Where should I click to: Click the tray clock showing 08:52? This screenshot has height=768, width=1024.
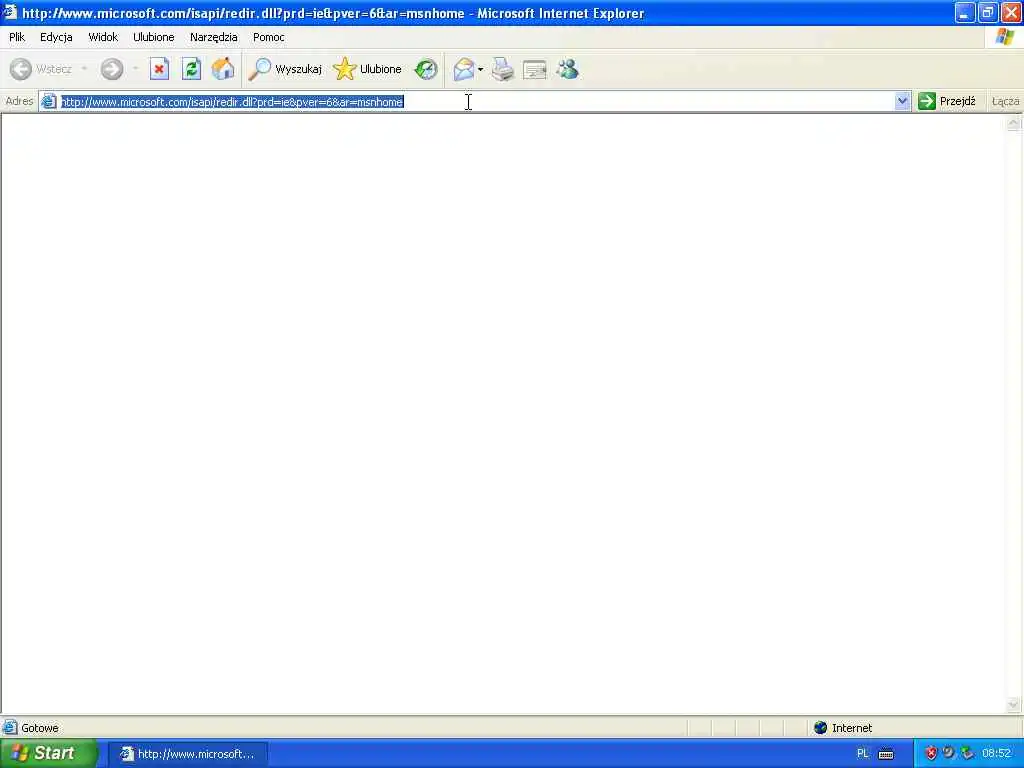point(997,754)
